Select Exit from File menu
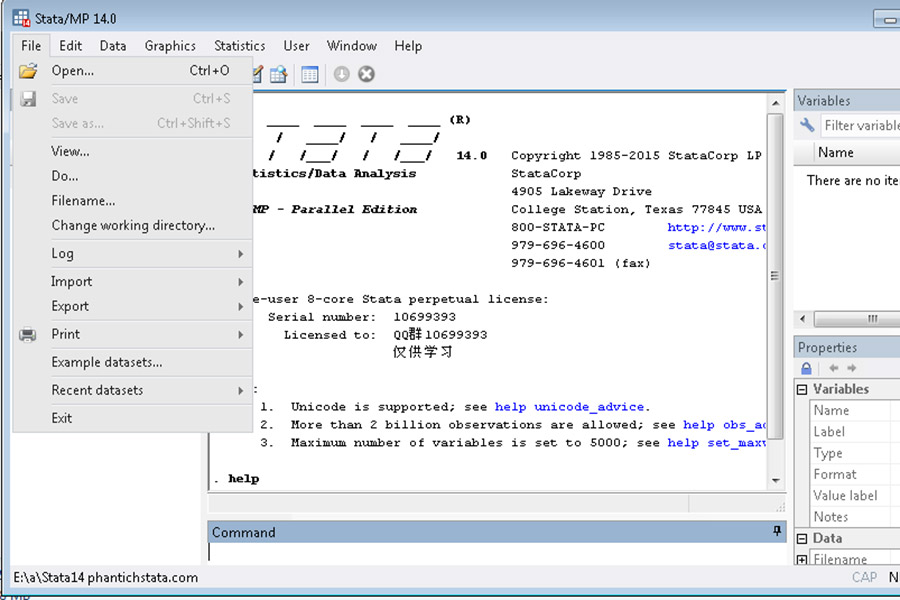The image size is (900, 600). click(132, 418)
